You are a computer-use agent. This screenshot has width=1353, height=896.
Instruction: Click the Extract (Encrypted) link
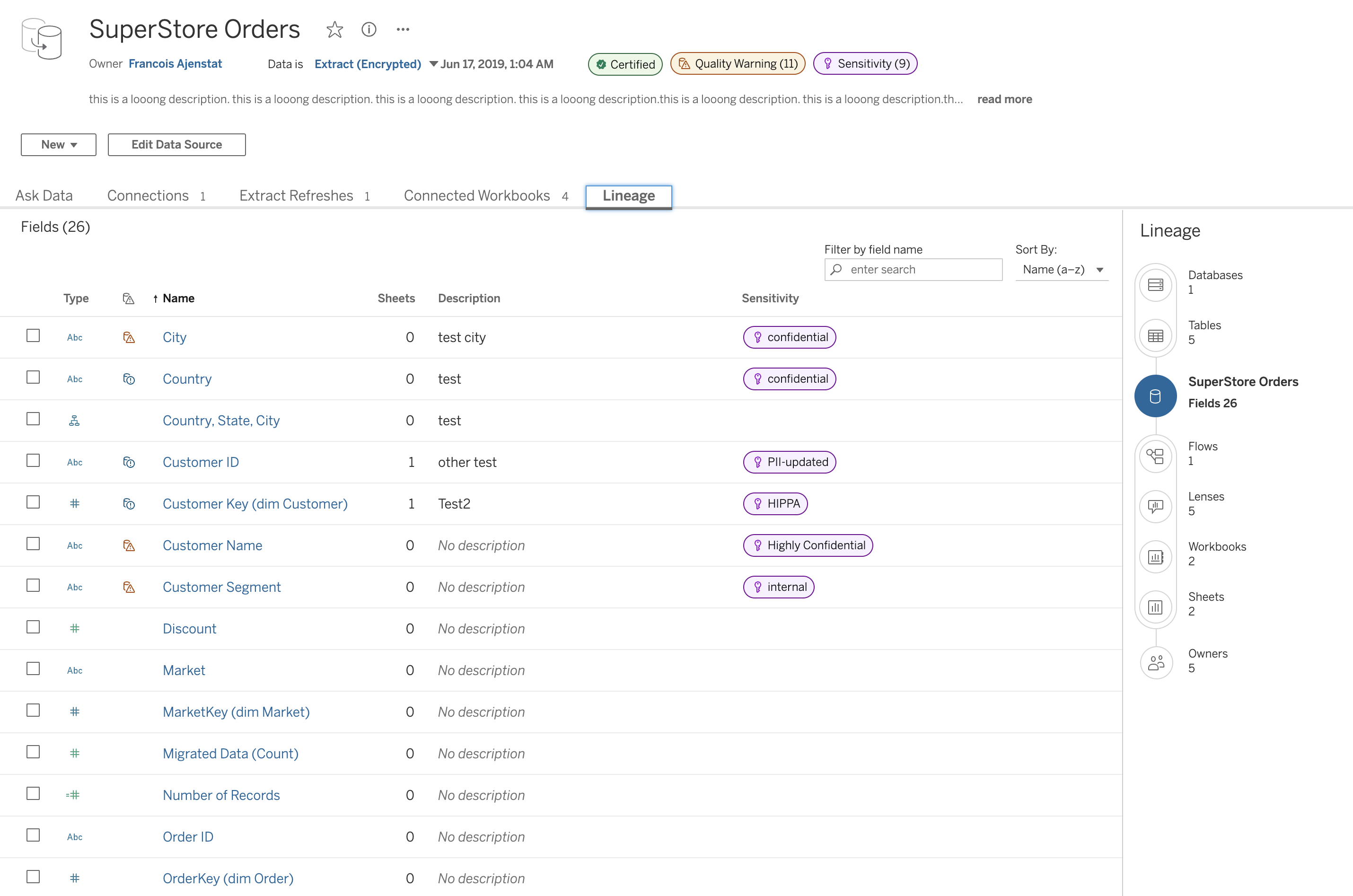pyautogui.click(x=368, y=64)
